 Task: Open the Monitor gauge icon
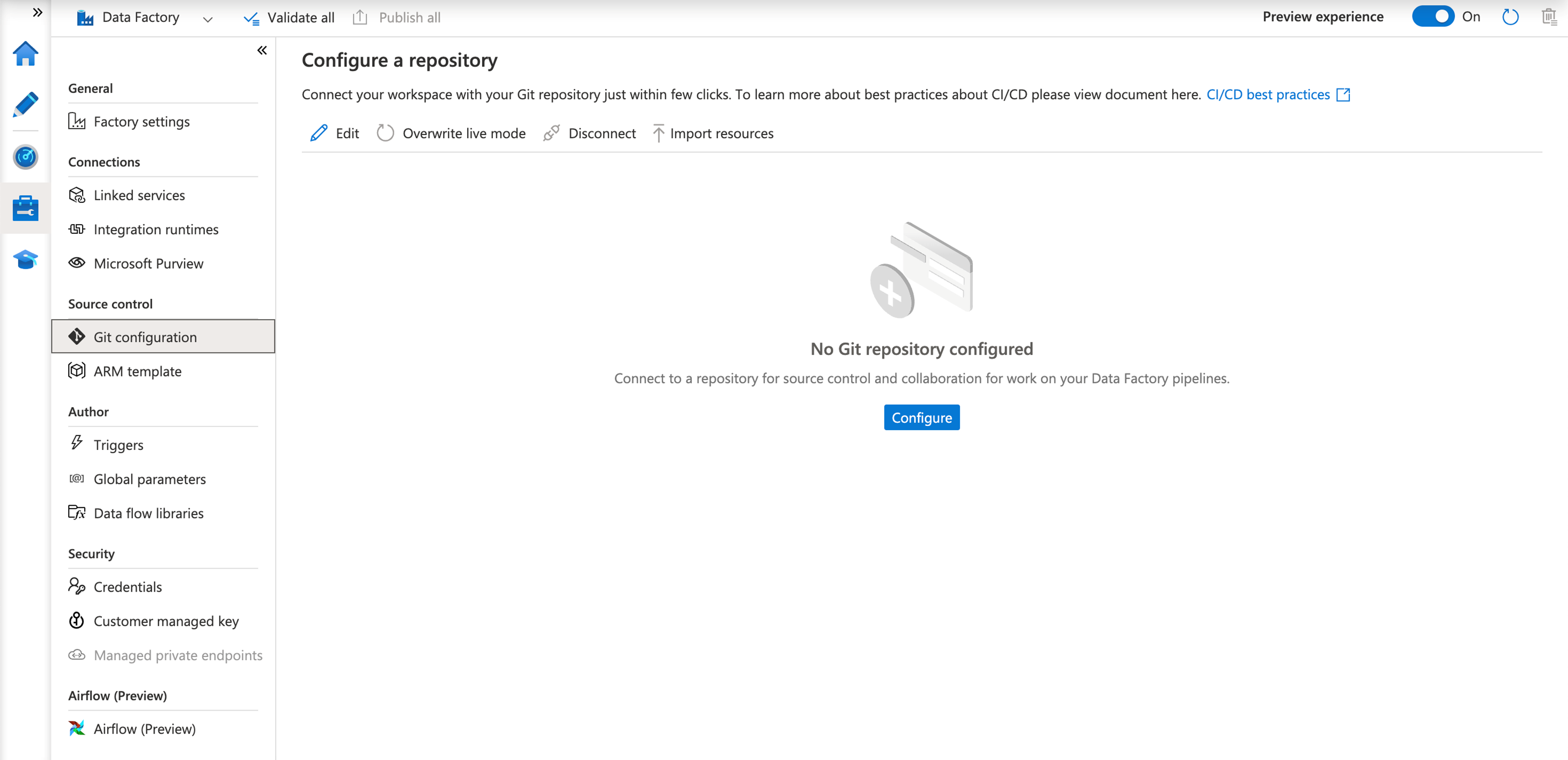(25, 157)
